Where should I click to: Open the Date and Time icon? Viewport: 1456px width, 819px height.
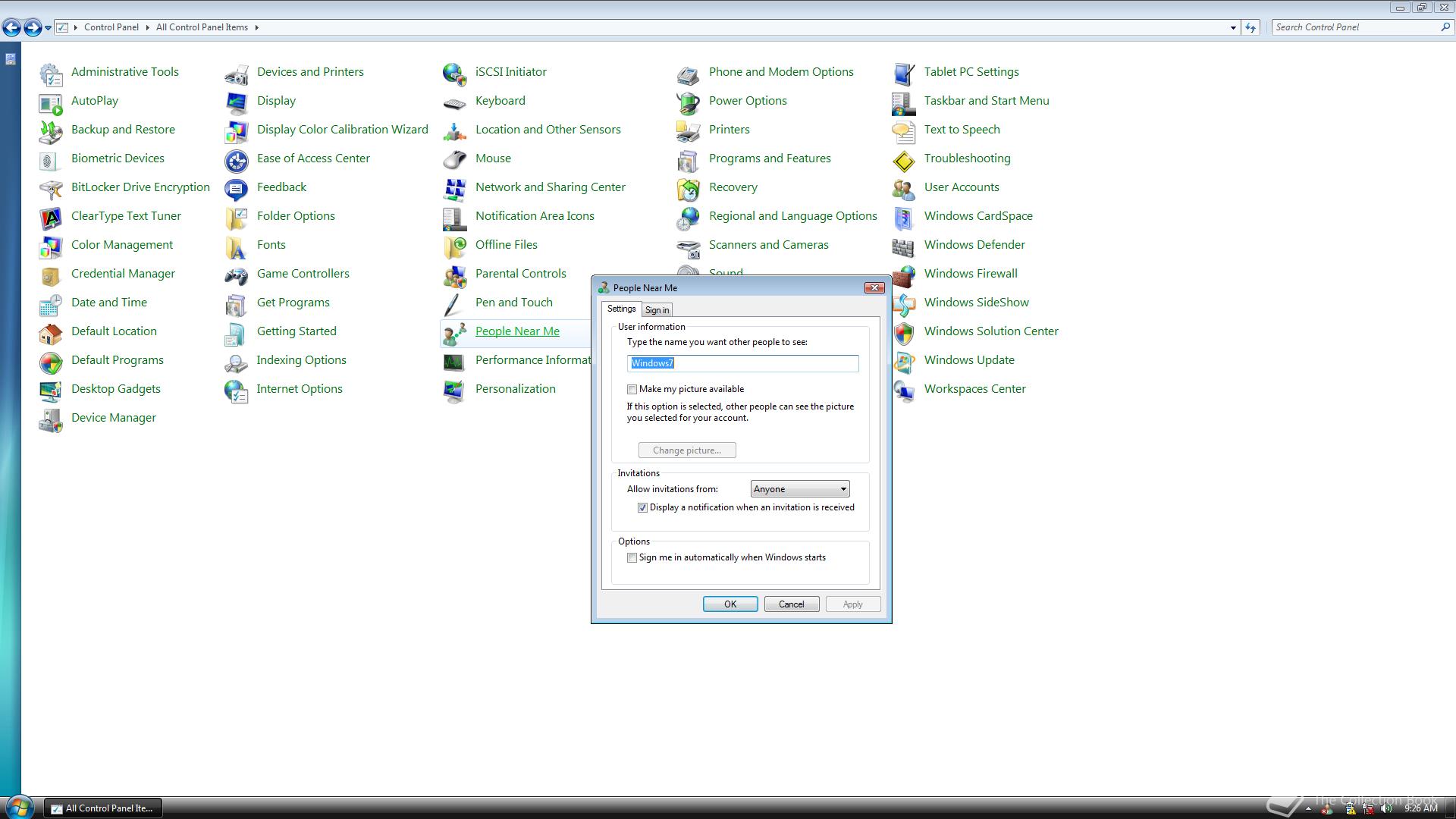click(51, 305)
